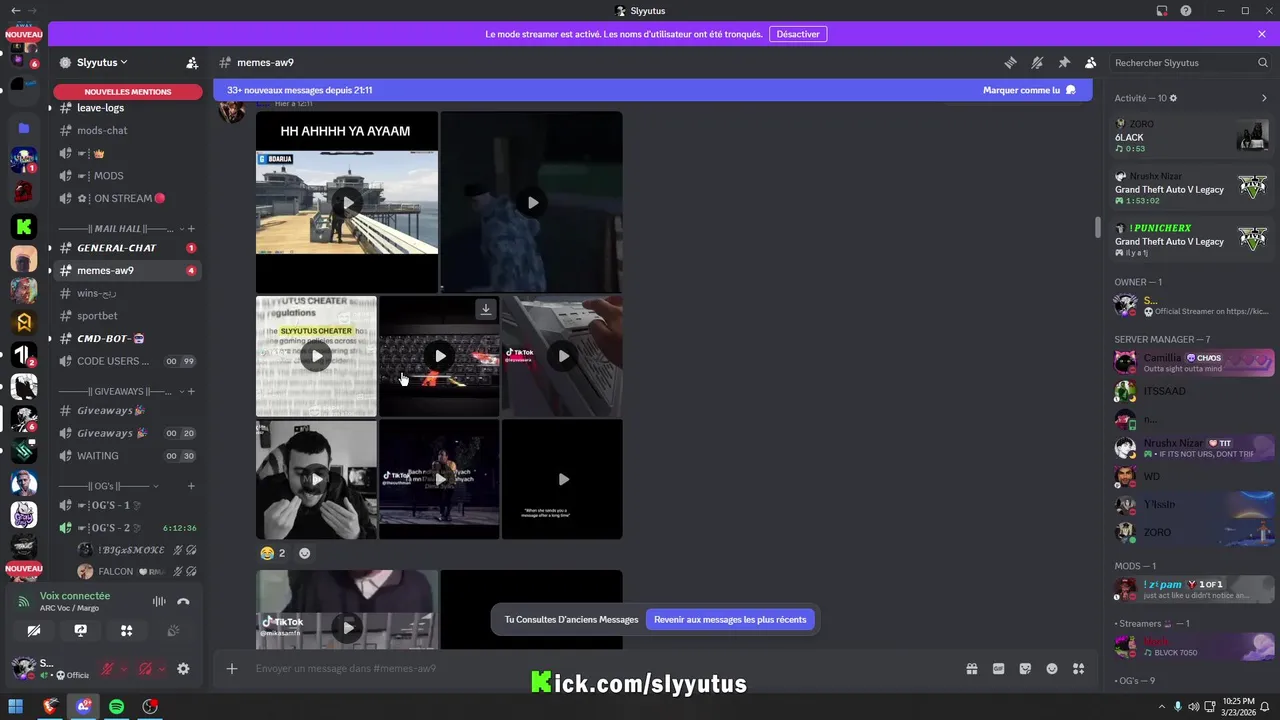Click the Désactiver streamer mode button

[798, 34]
